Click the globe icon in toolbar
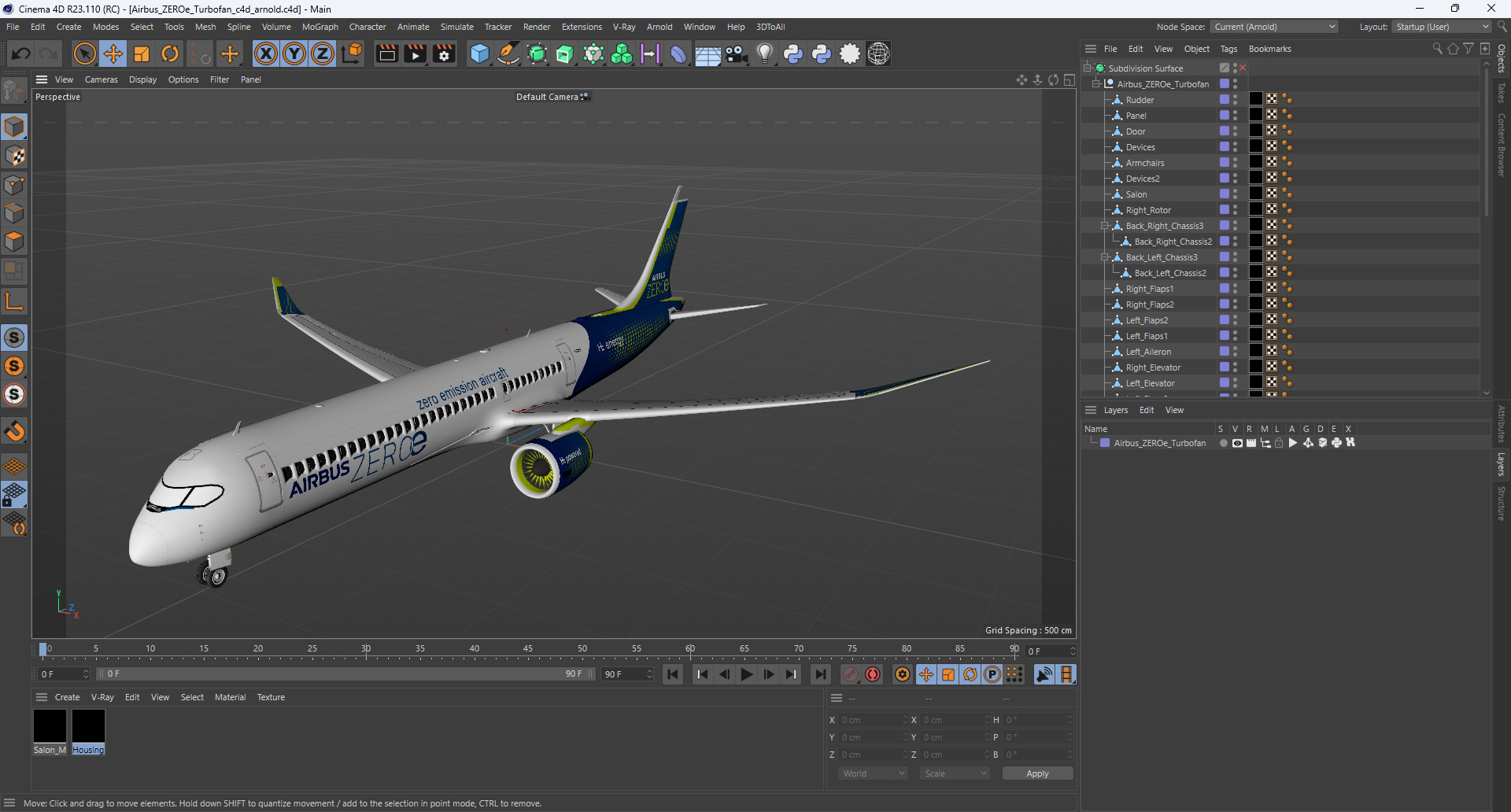This screenshot has width=1511, height=812. [878, 54]
